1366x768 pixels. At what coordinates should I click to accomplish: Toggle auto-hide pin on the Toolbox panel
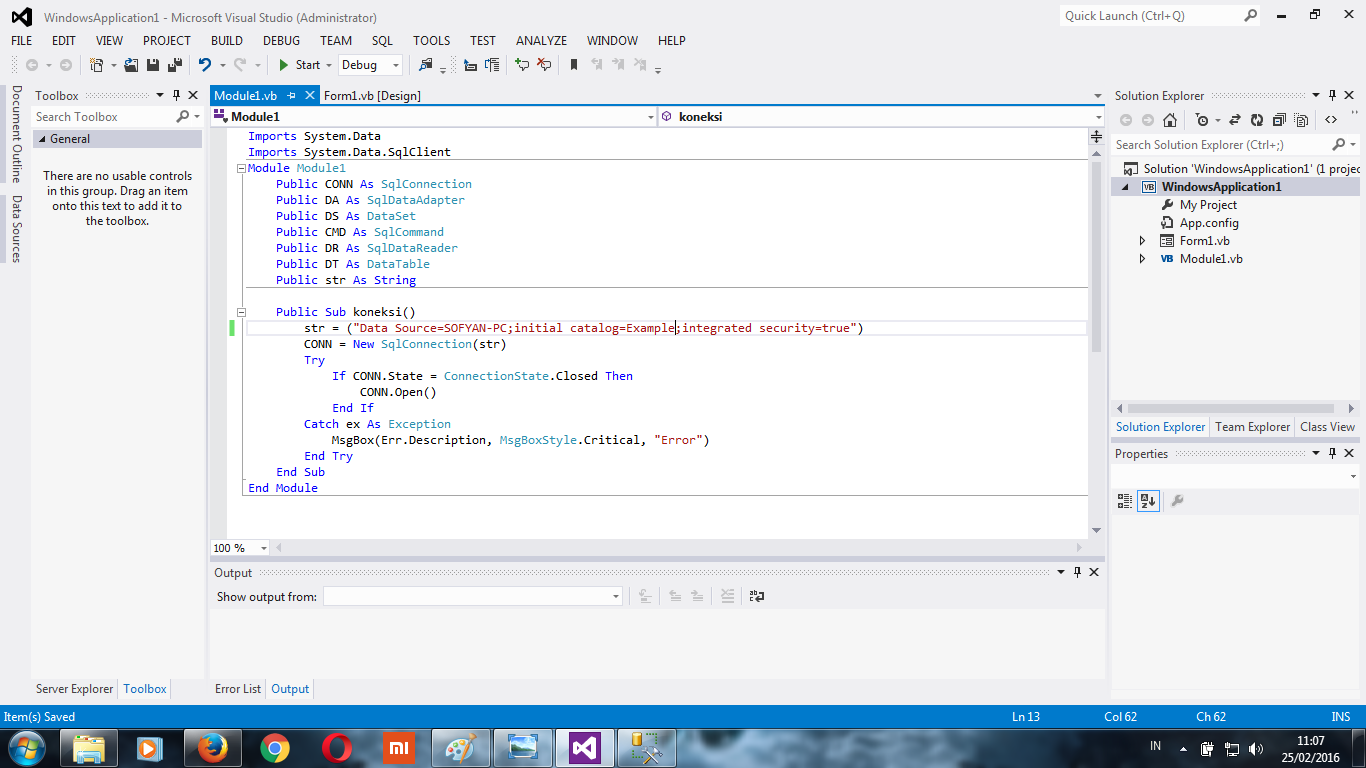[177, 96]
